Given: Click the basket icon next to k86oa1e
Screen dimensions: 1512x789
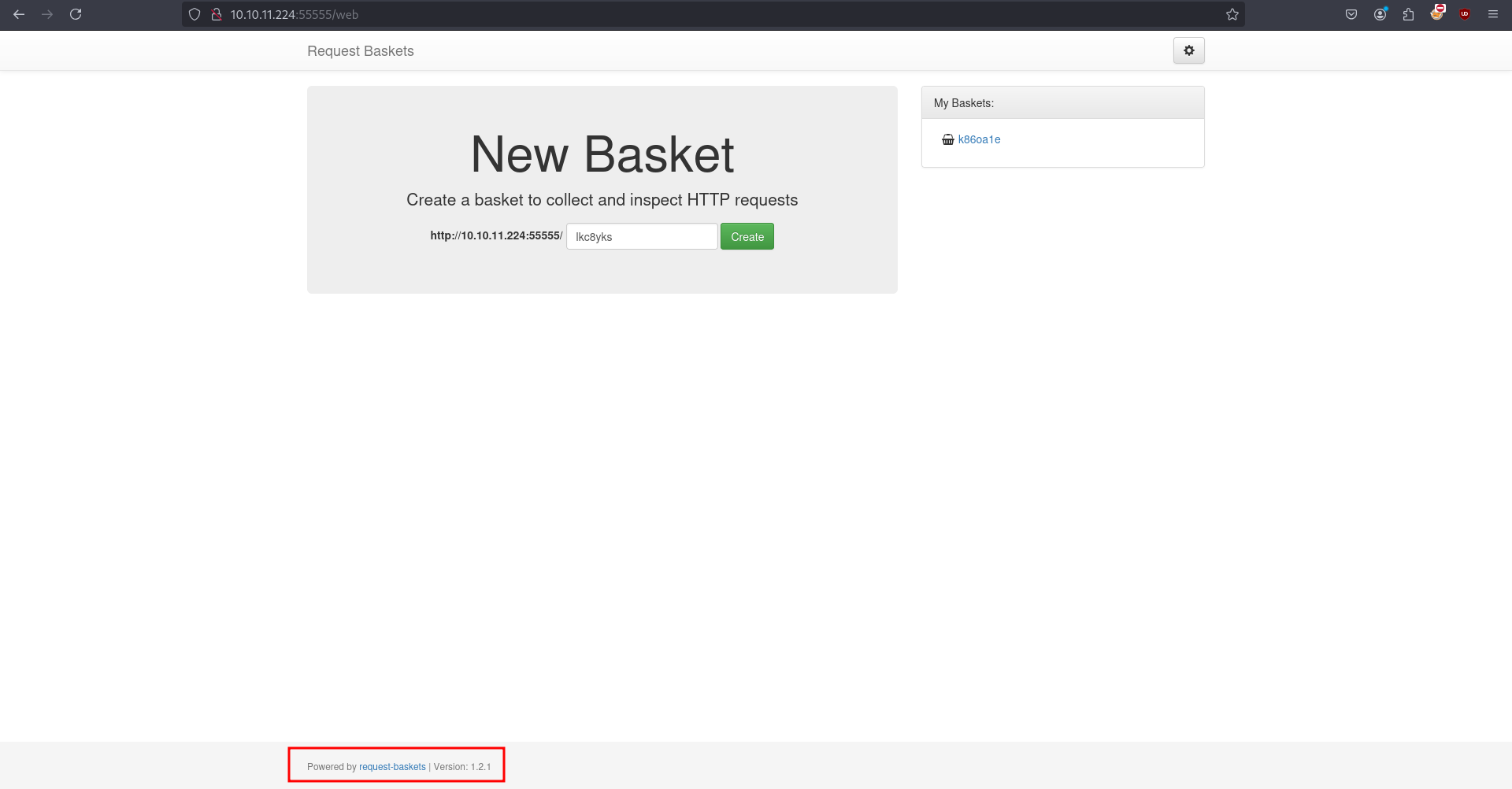Looking at the screenshot, I should [948, 139].
